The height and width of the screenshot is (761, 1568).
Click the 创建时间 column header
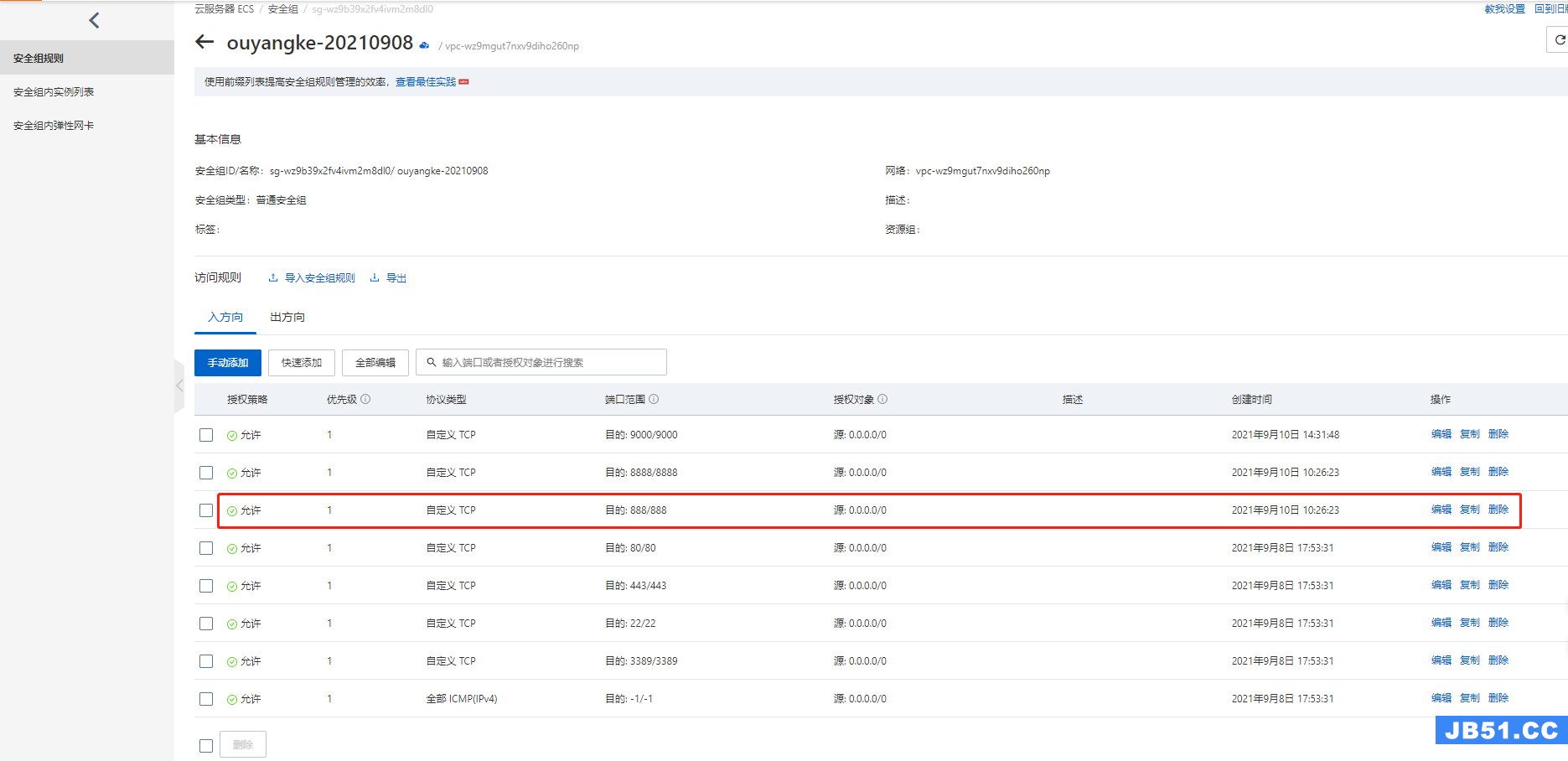pos(1252,400)
